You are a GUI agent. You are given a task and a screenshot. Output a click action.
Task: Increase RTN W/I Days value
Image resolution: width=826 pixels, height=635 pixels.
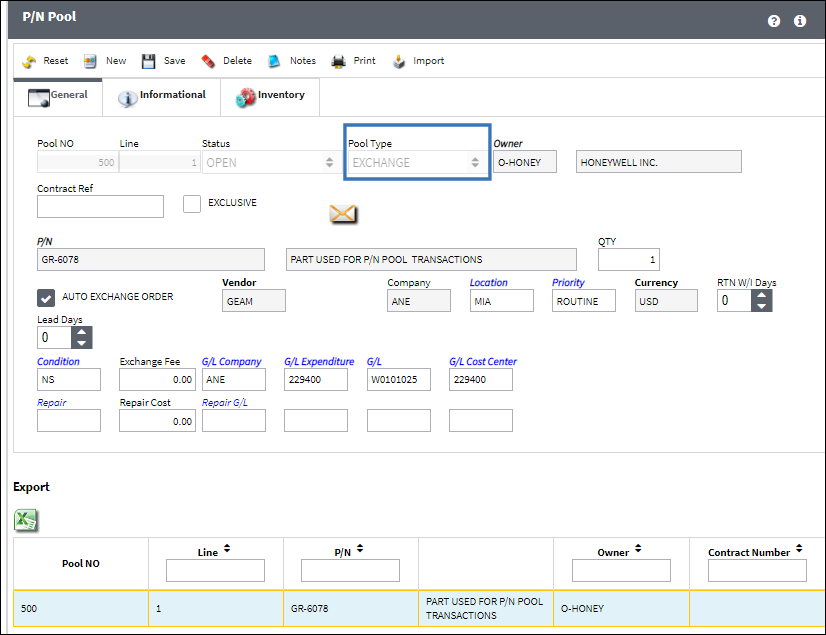(761, 295)
